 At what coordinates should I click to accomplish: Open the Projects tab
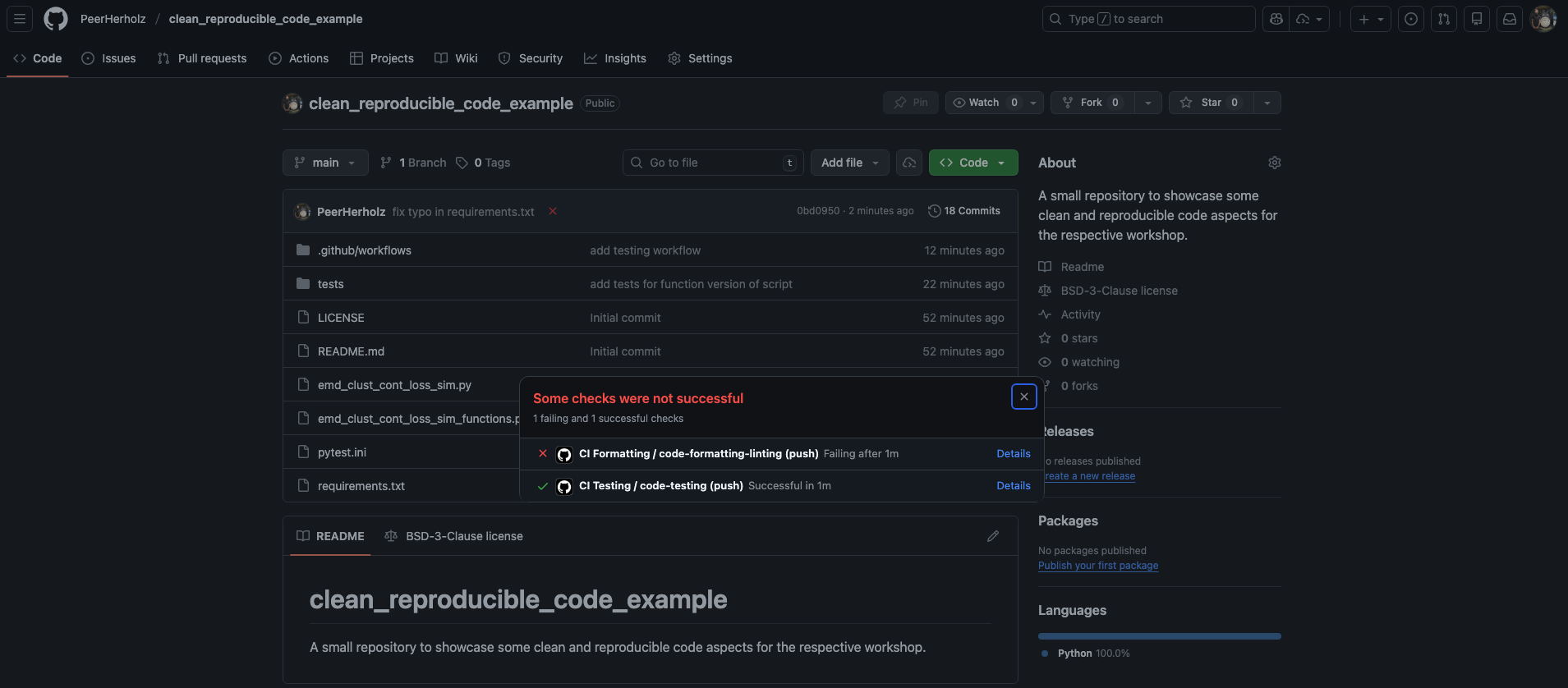(x=382, y=58)
